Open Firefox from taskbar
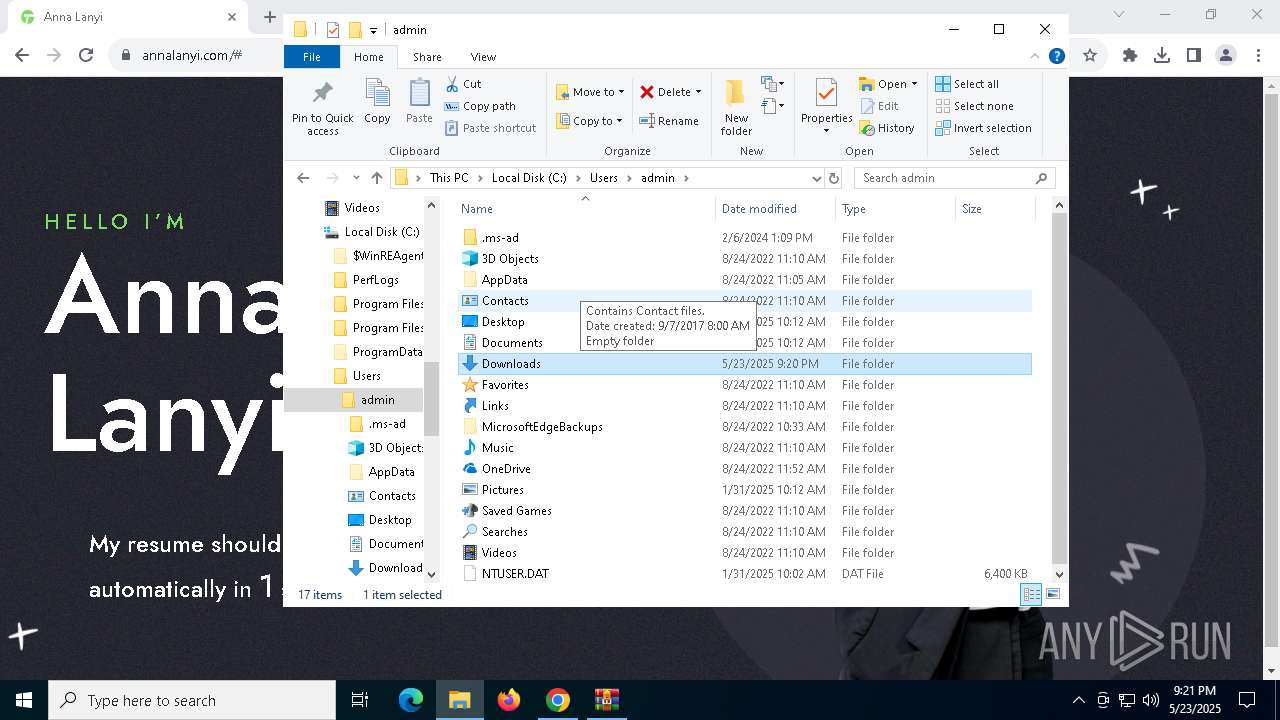Viewport: 1280px width, 720px height. pyautogui.click(x=509, y=700)
